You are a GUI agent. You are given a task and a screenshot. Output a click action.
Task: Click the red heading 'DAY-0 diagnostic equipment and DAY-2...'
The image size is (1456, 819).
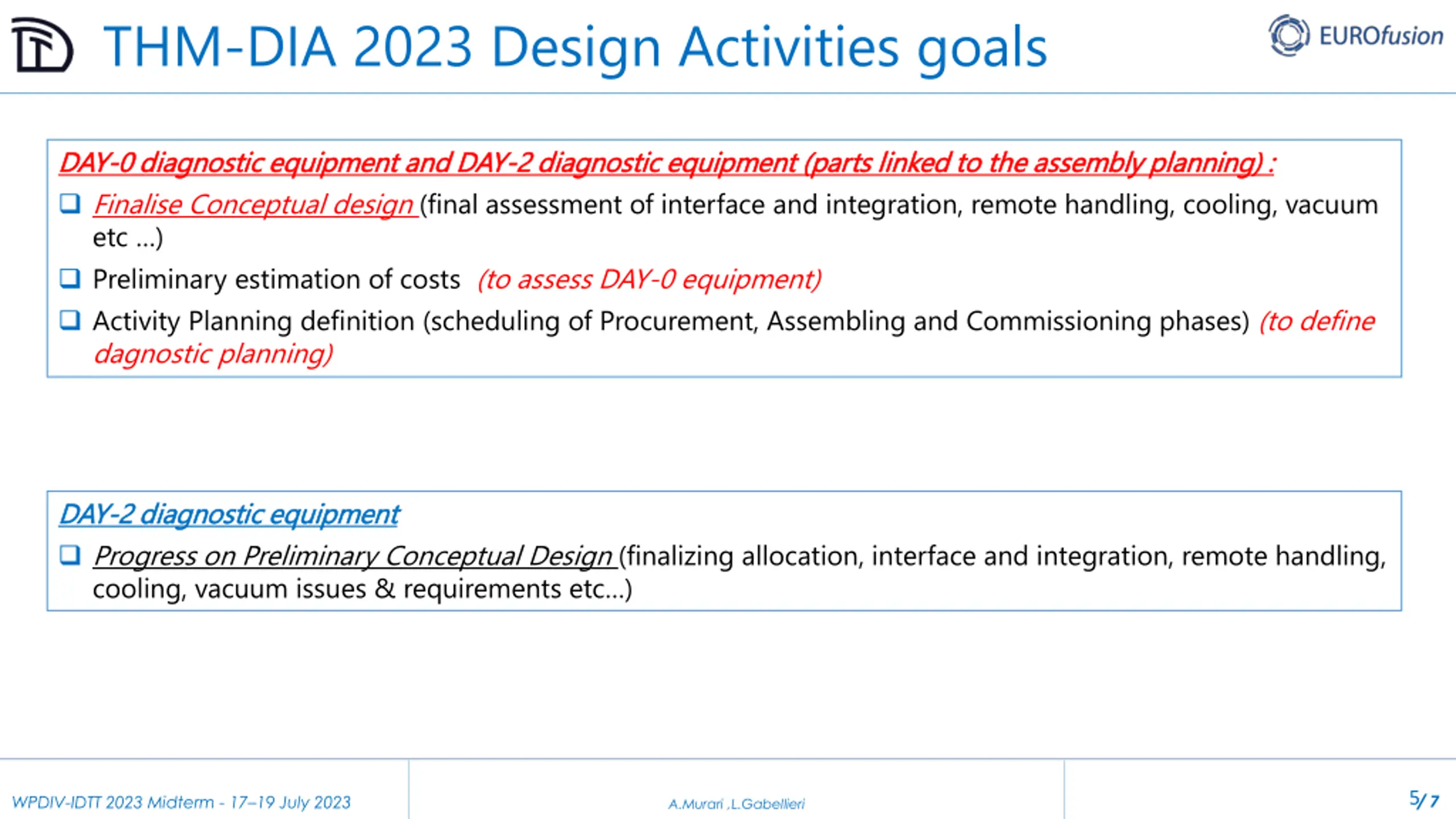668,163
